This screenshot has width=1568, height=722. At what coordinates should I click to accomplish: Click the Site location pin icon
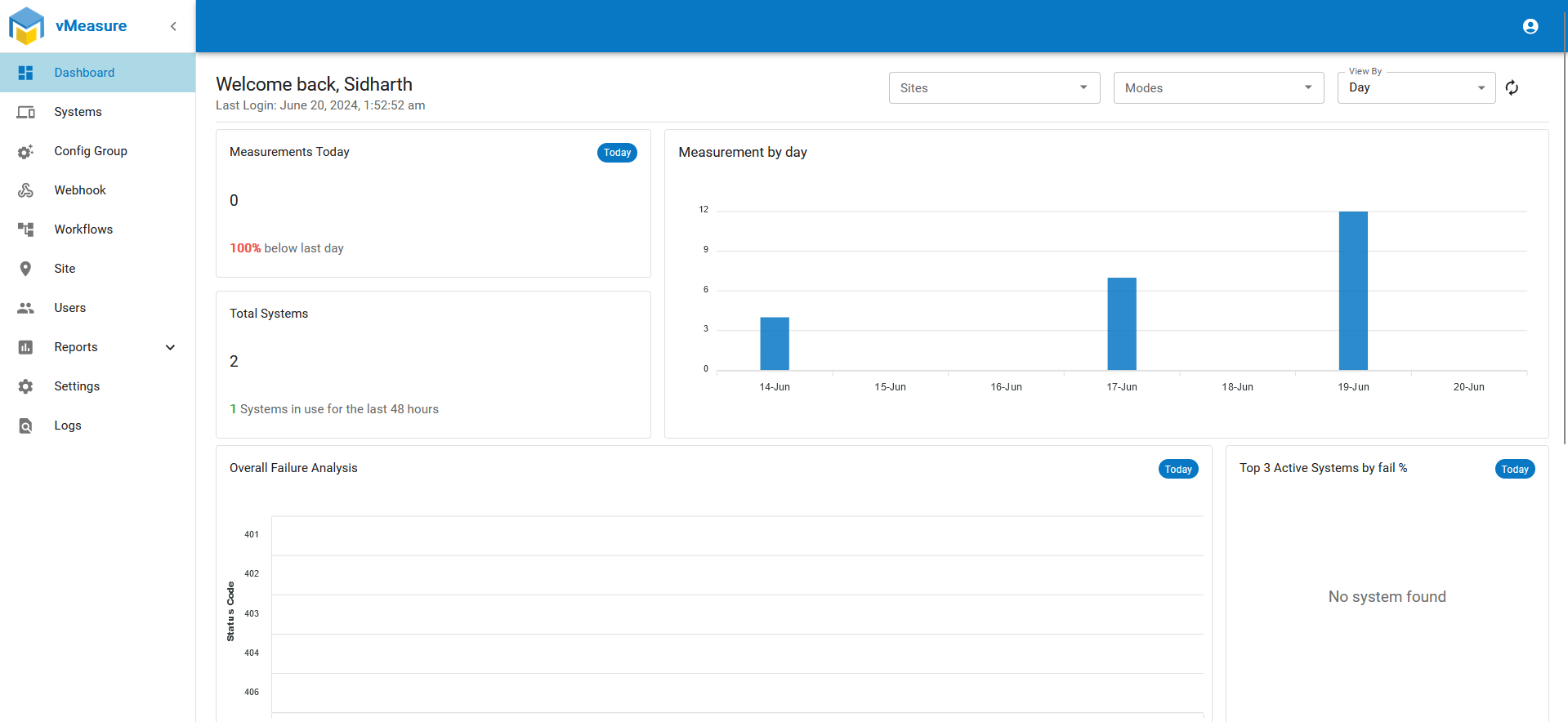[x=26, y=269]
